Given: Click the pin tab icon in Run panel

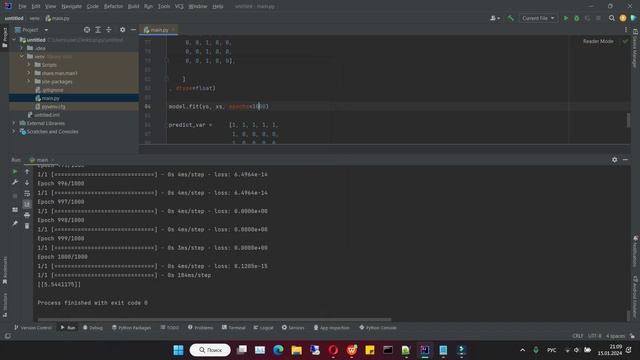Looking at the screenshot, I should (x=15, y=223).
